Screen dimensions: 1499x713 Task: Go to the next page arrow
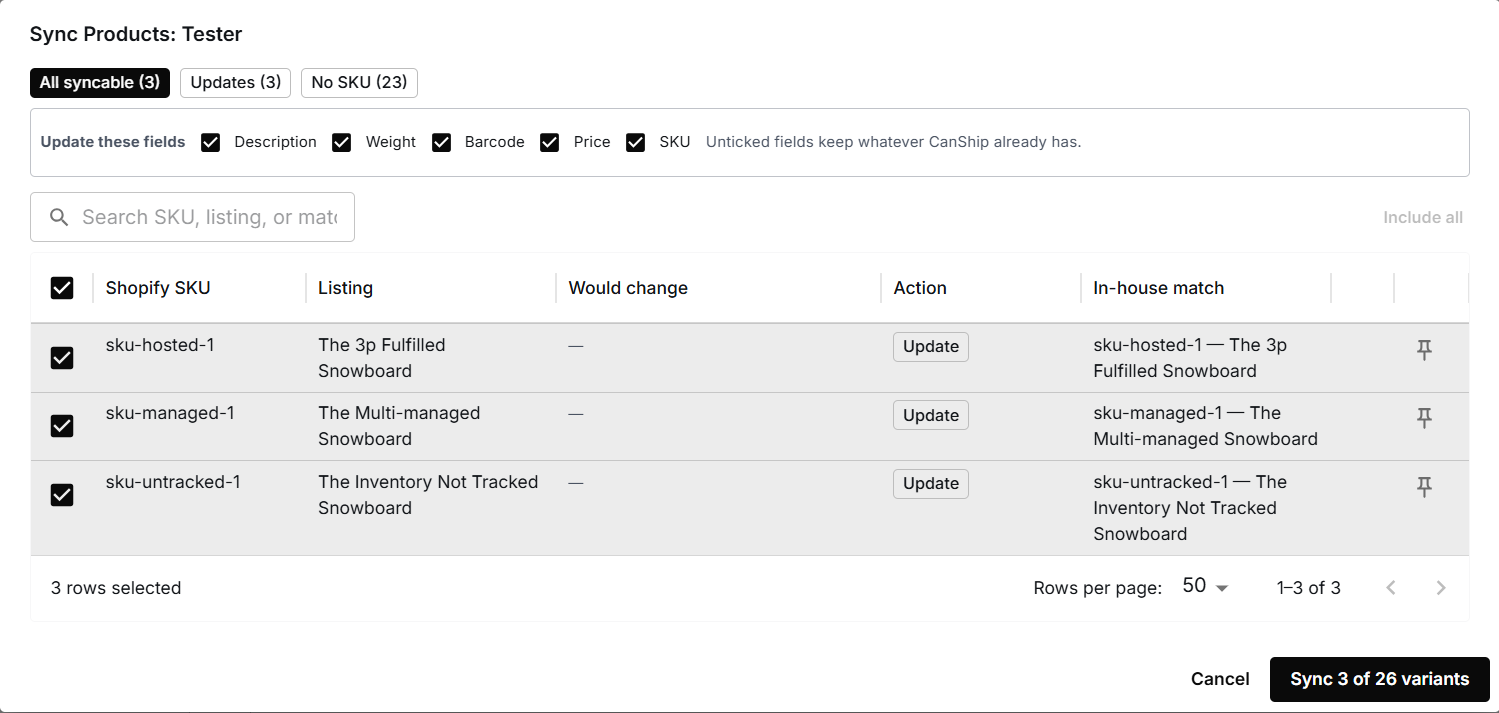coord(1440,588)
